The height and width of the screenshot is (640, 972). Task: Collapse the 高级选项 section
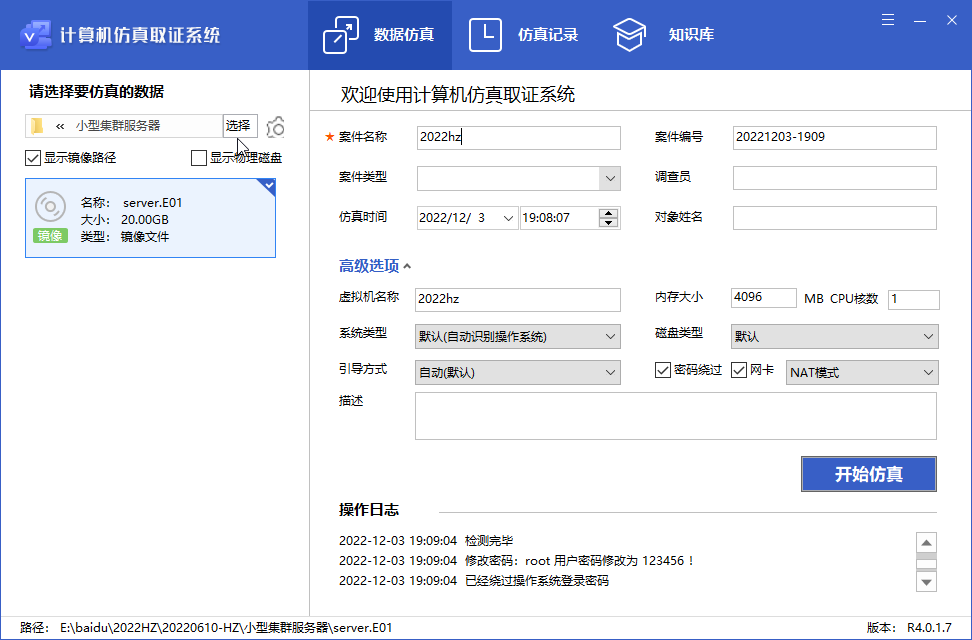[374, 266]
